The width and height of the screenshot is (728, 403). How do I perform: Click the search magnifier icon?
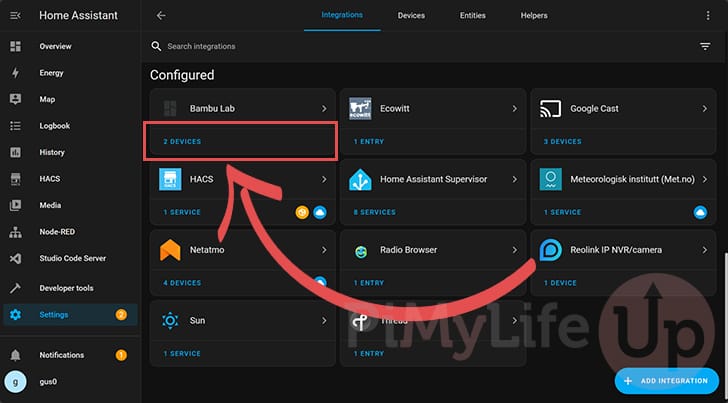(x=156, y=46)
